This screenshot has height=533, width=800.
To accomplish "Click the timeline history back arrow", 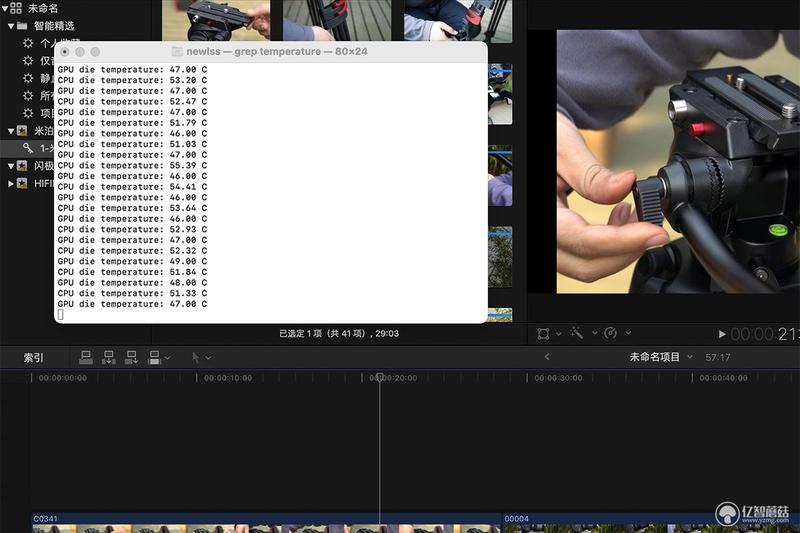I will 547,357.
